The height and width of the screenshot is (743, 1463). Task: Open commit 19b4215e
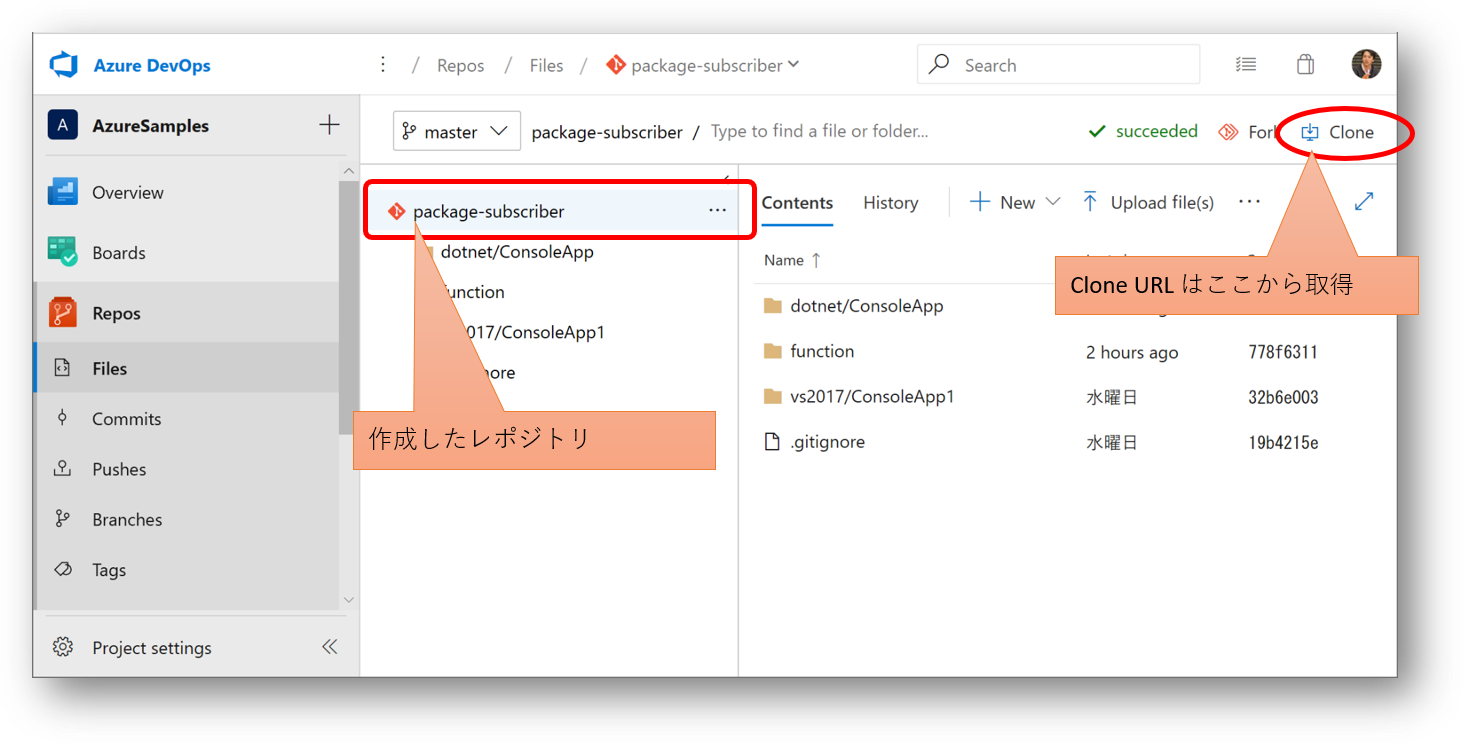click(x=1283, y=442)
